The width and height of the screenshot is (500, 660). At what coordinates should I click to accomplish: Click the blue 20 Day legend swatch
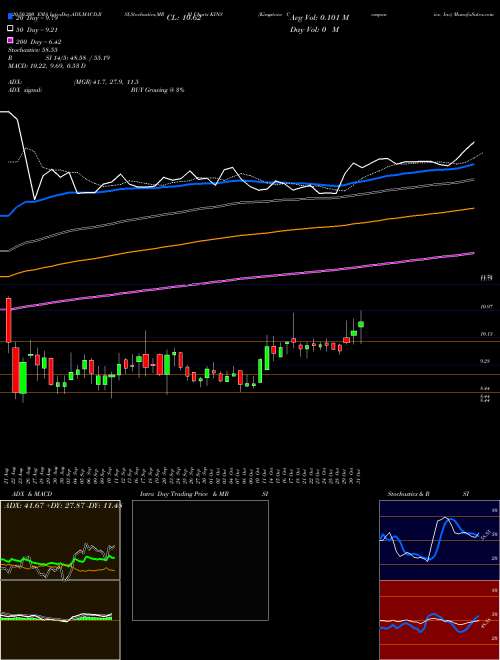tap(11, 18)
